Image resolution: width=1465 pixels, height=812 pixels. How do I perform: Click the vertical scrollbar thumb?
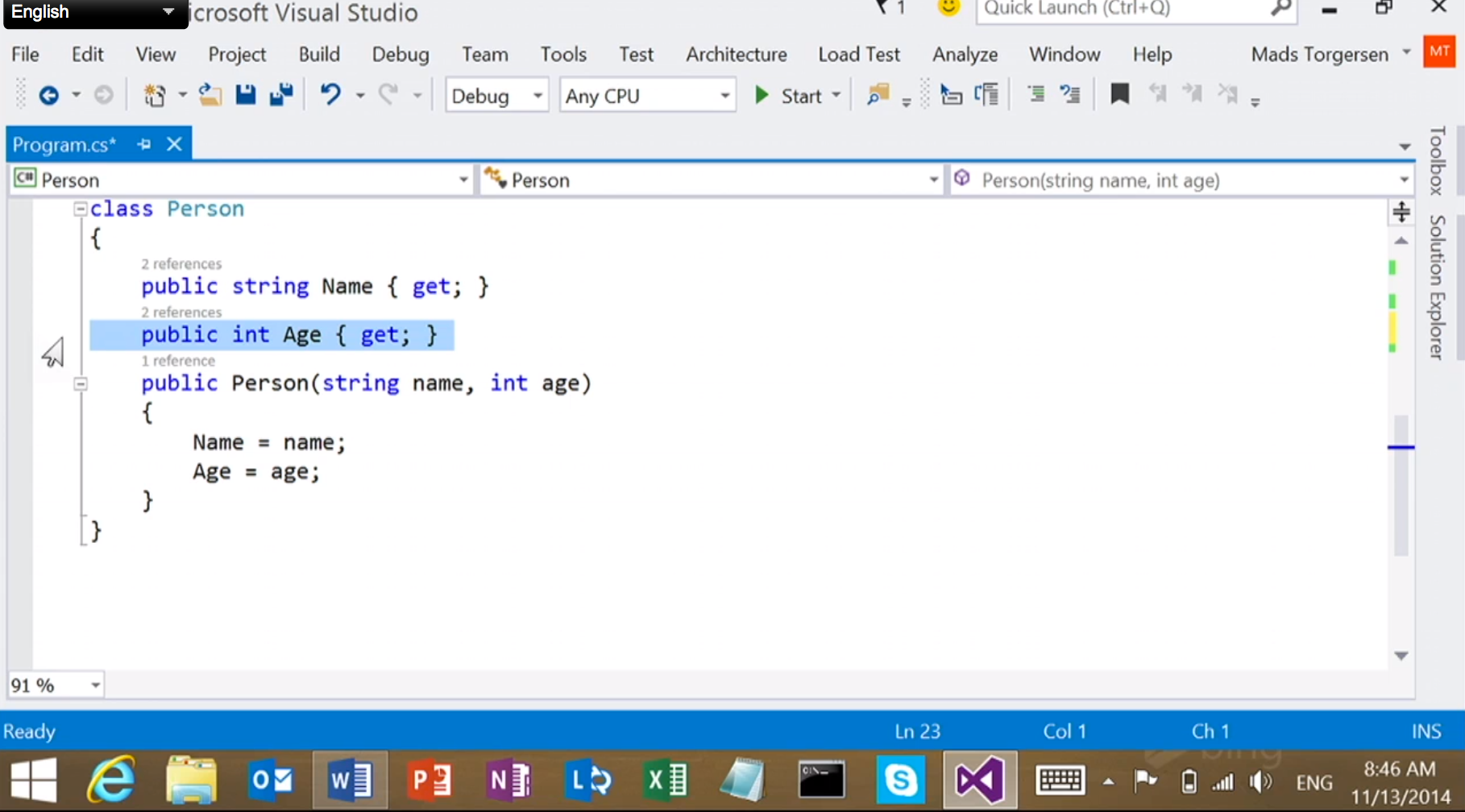tap(1401, 486)
